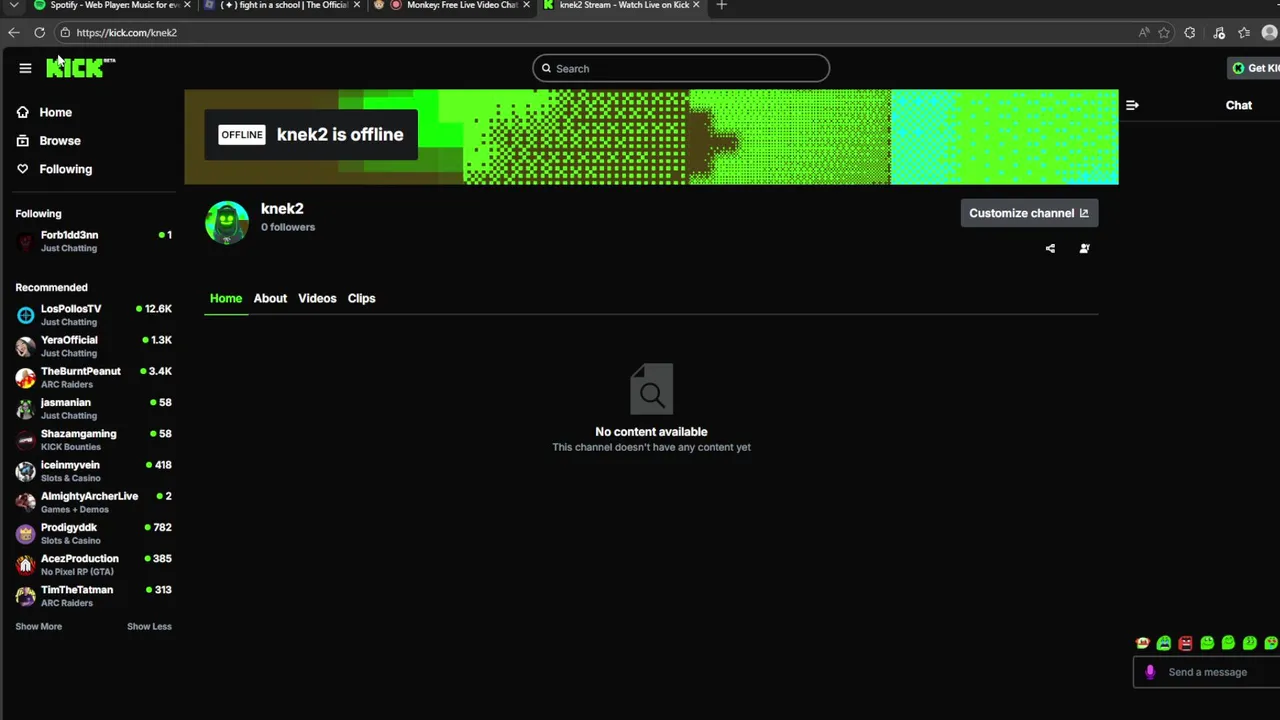Click the browser refresh button
Image resolution: width=1280 pixels, height=720 pixels.
39,33
